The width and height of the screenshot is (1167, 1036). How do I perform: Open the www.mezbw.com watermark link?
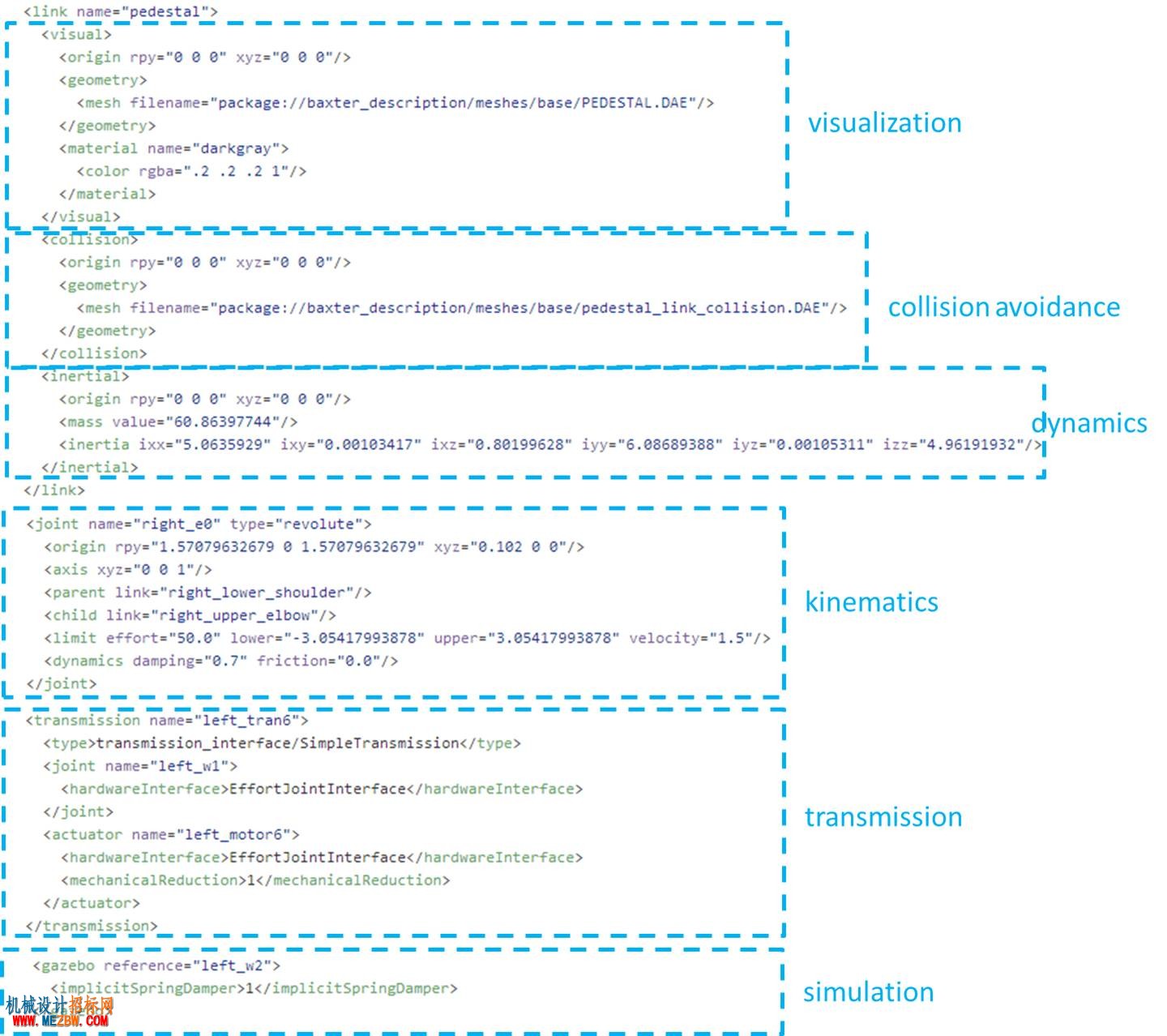pyautogui.click(x=58, y=1021)
